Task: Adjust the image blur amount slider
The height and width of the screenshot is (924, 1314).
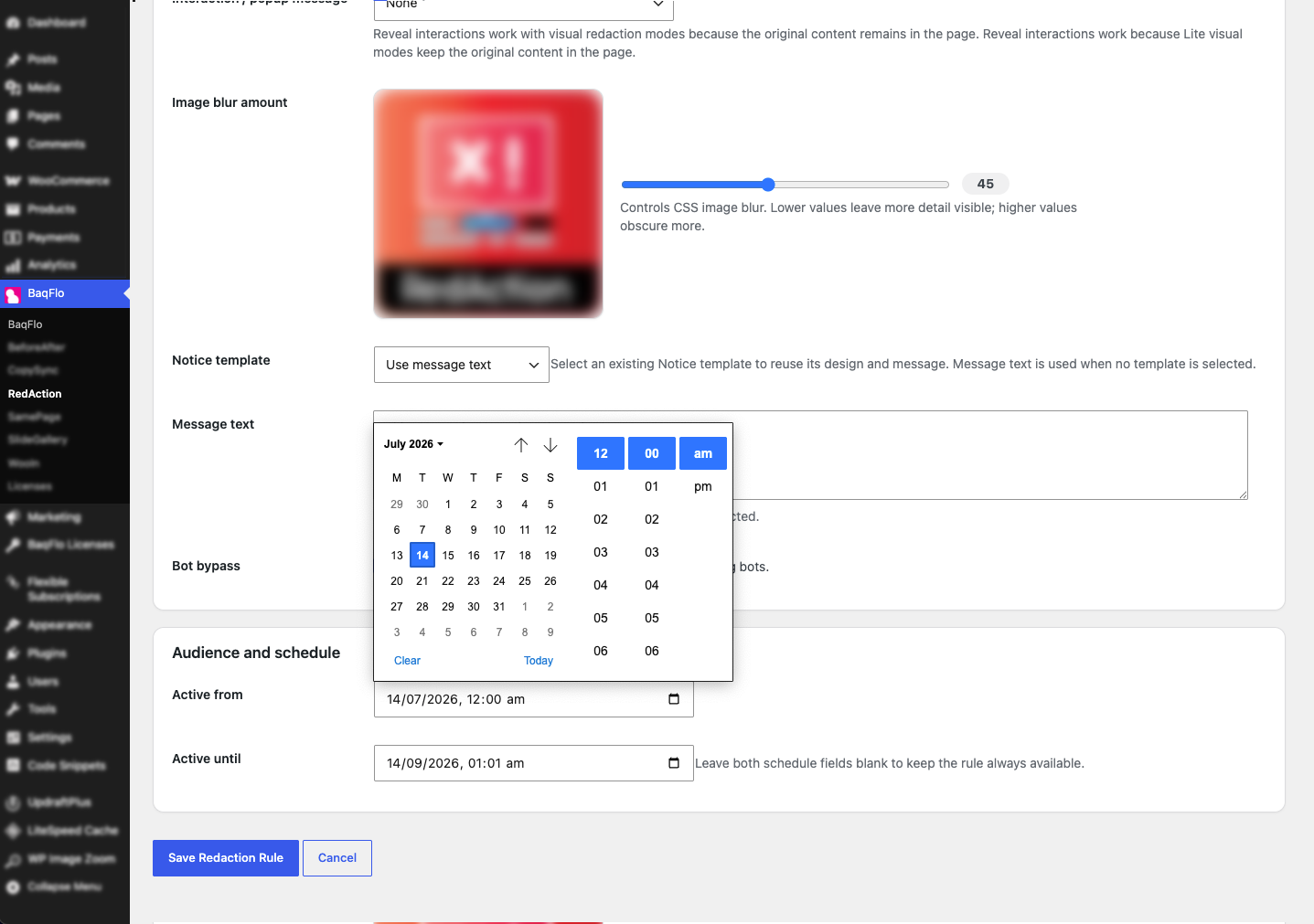Action: point(785,185)
